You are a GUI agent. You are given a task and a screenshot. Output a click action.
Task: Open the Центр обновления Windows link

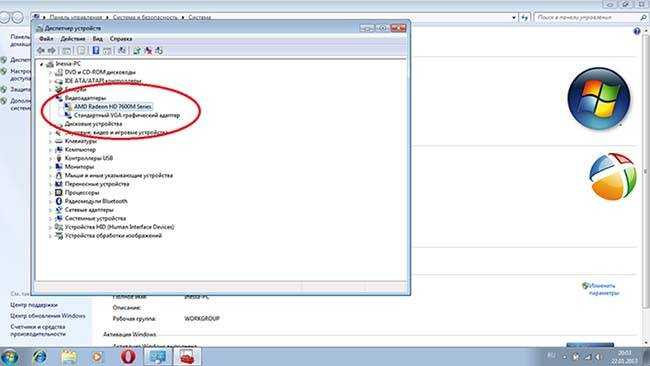(48, 316)
